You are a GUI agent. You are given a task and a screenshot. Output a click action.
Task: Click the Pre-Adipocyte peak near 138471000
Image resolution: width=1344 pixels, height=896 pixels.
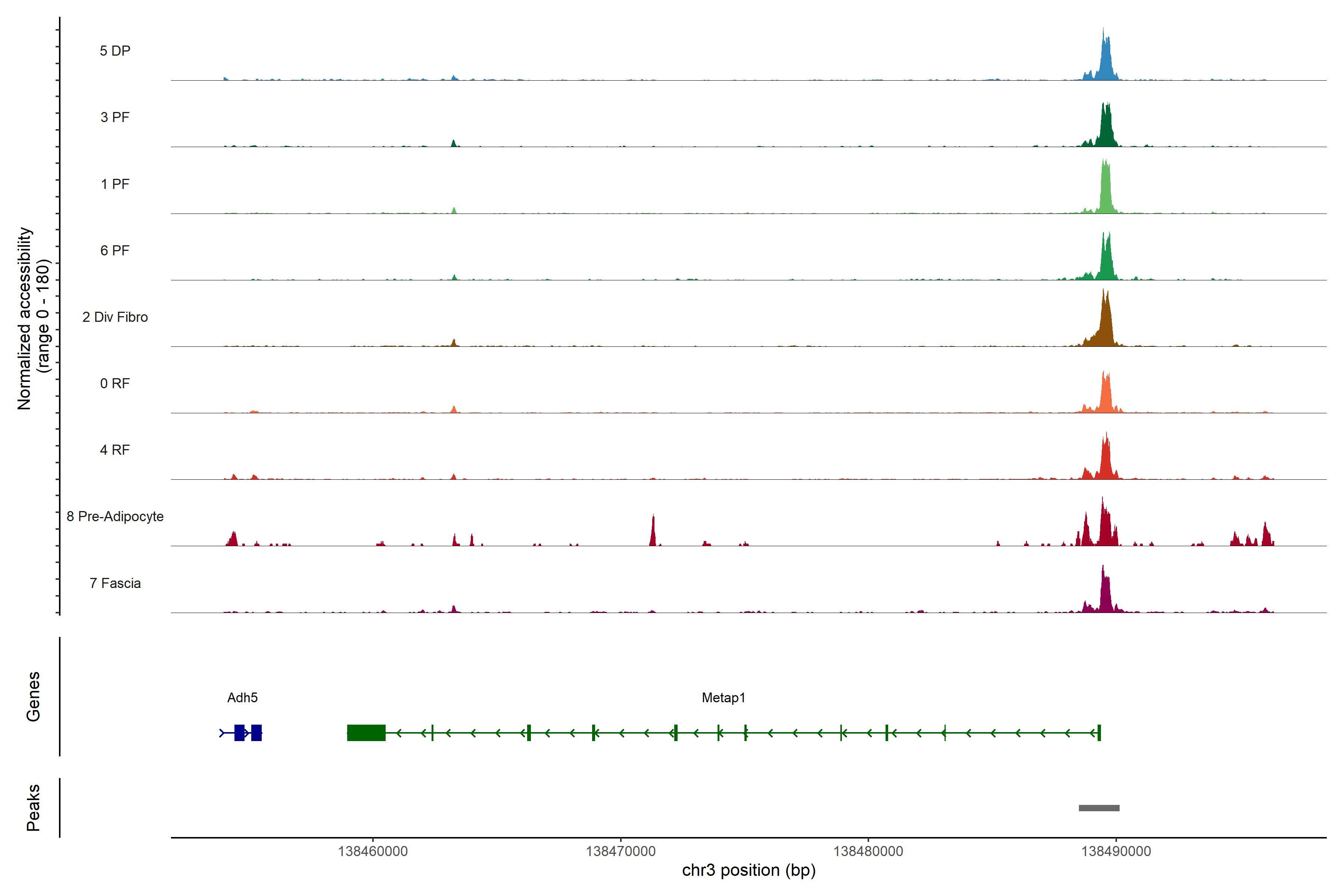(x=653, y=533)
